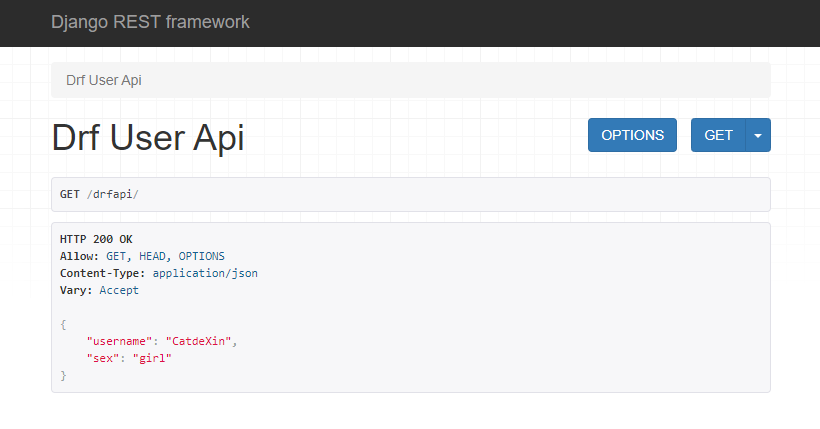This screenshot has width=820, height=429.
Task: Click the Vary header label
Action: (76, 290)
